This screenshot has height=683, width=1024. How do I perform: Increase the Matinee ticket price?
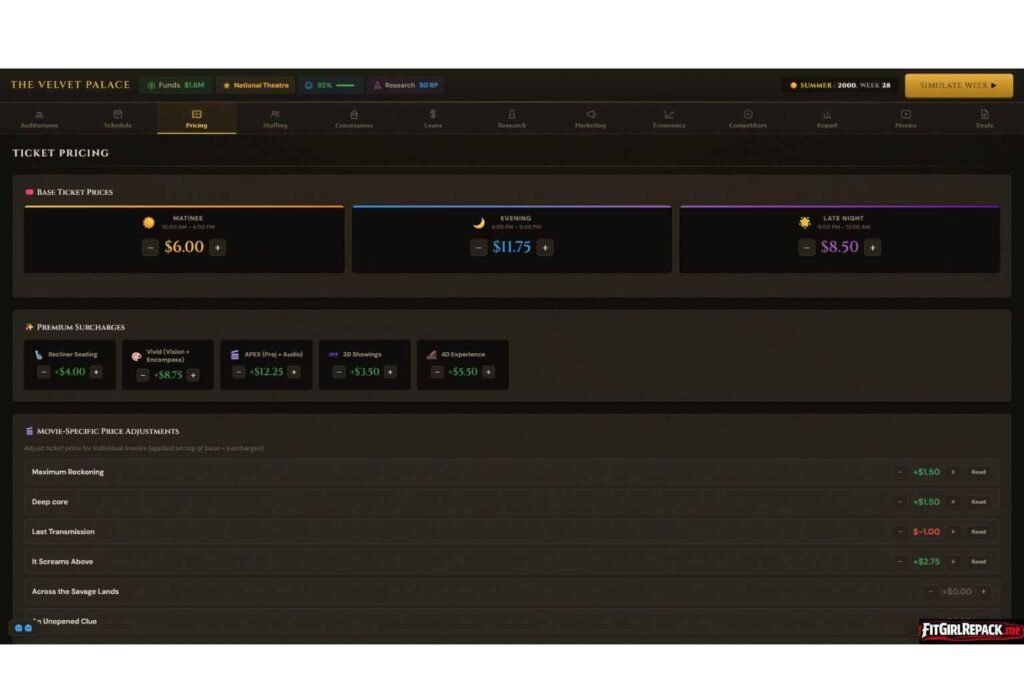(217, 247)
